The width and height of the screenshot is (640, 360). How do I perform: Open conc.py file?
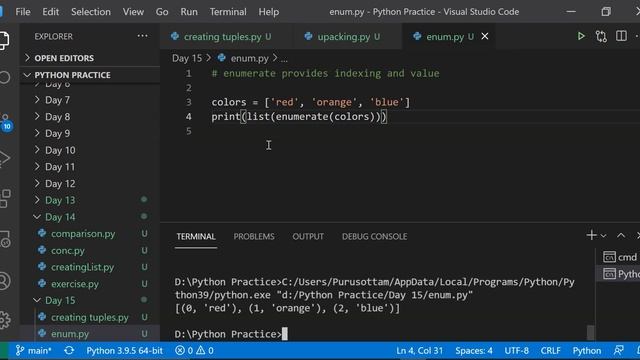67,251
